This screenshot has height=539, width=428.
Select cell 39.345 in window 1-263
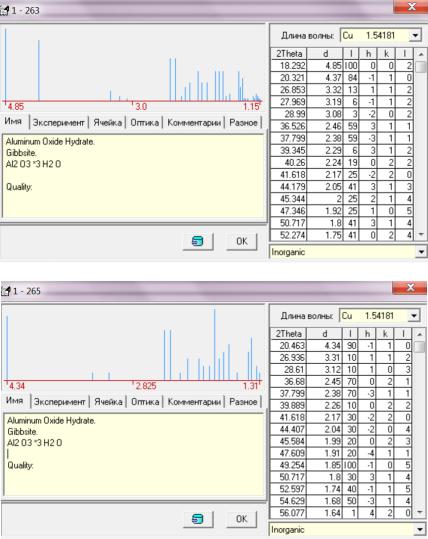289,150
